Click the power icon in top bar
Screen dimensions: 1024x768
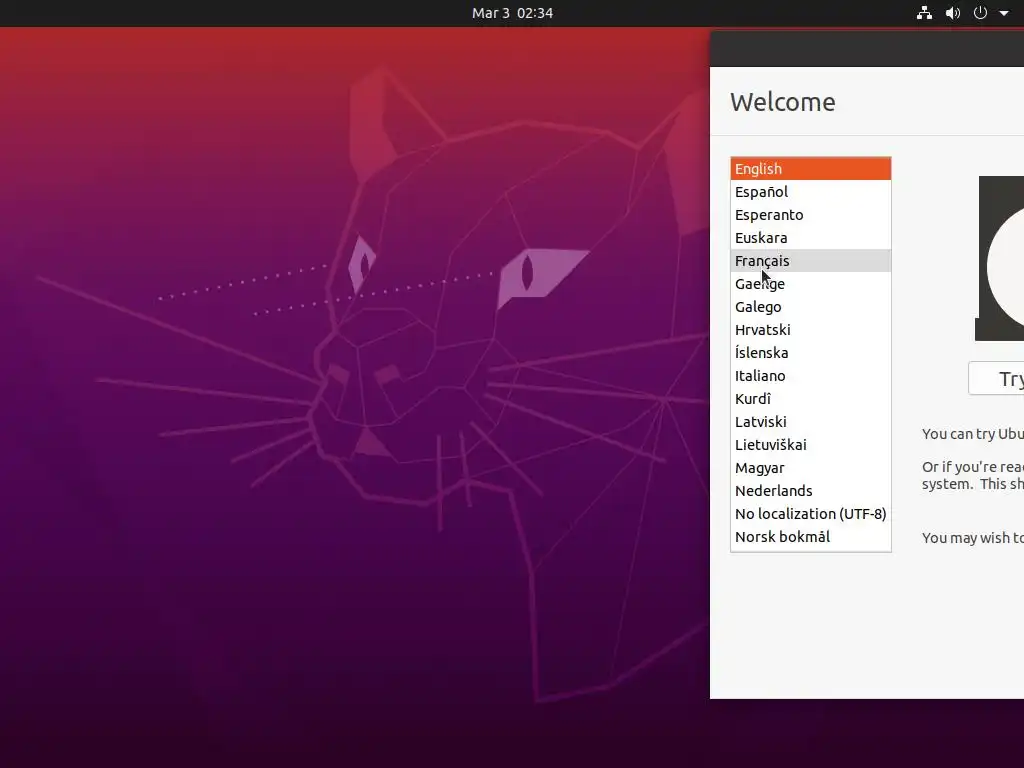click(980, 13)
